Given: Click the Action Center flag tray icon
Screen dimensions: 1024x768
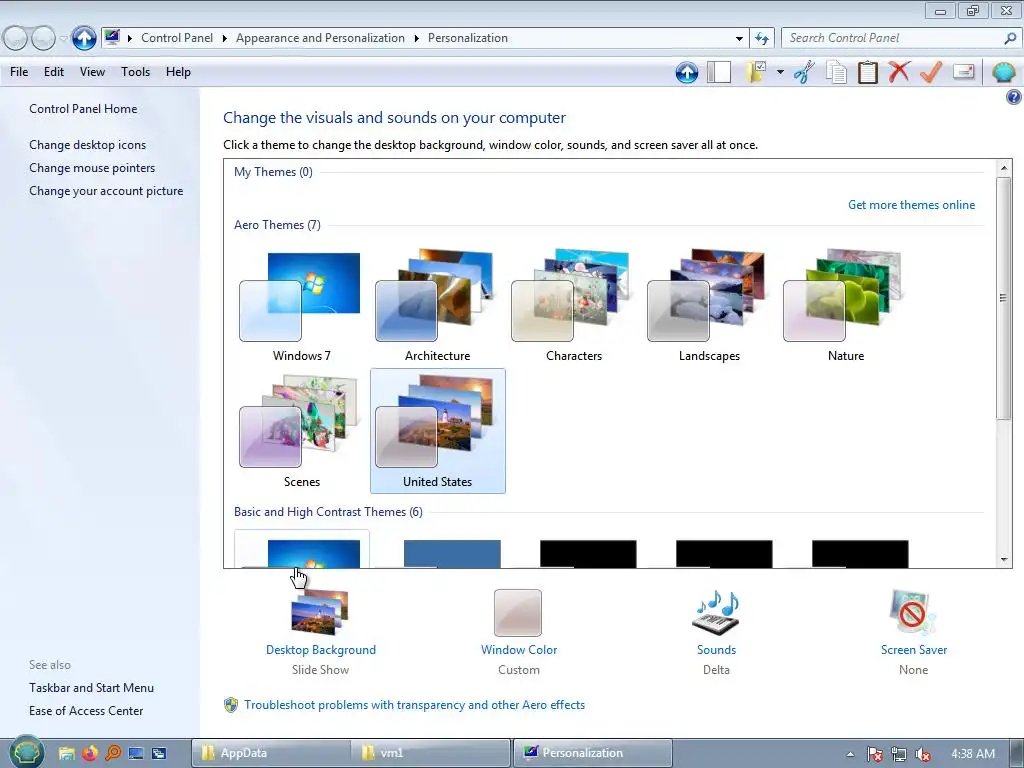Looking at the screenshot, I should 874,754.
